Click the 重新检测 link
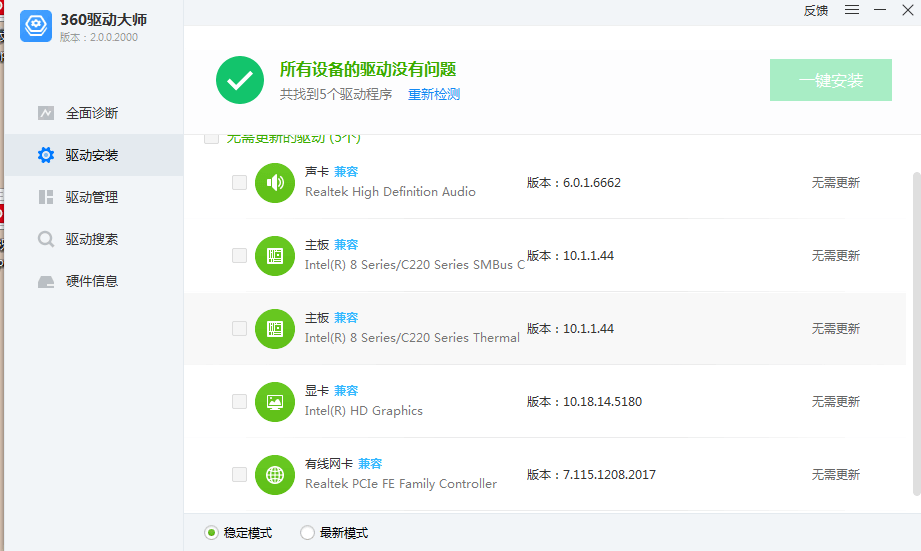Image resolution: width=921 pixels, height=551 pixels. [434, 95]
